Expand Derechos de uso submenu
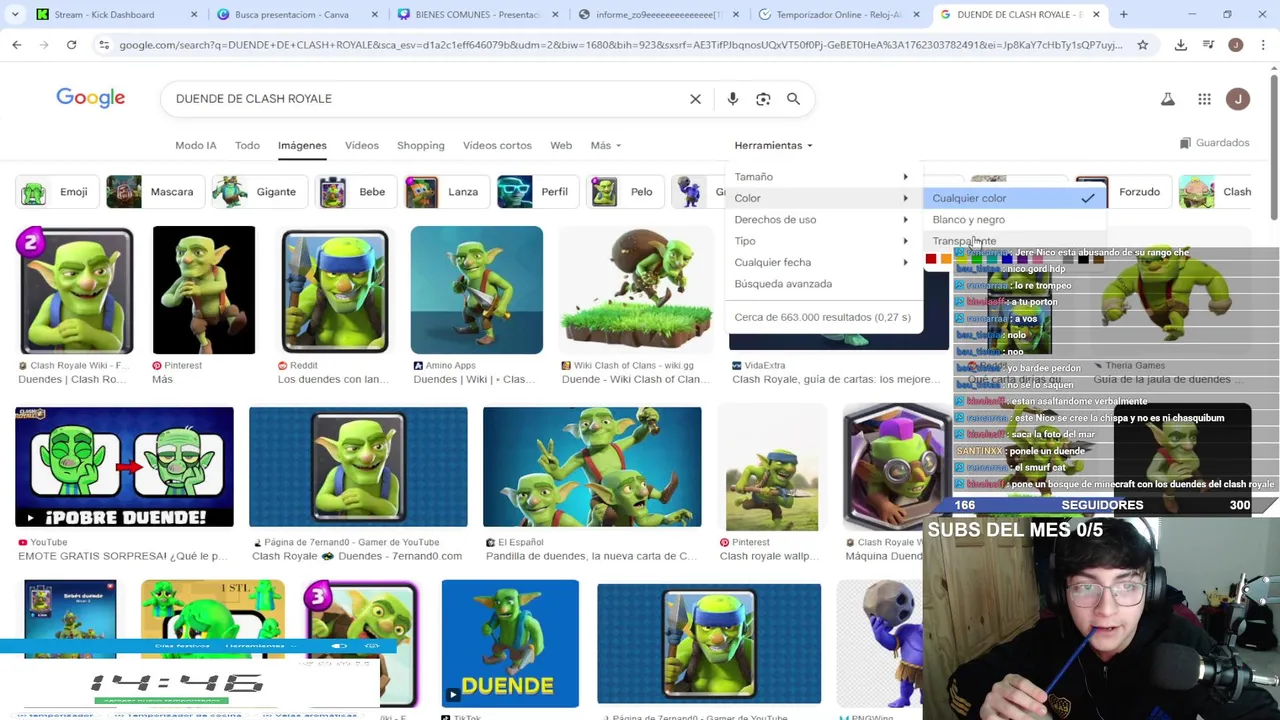The width and height of the screenshot is (1280, 720). tap(822, 220)
